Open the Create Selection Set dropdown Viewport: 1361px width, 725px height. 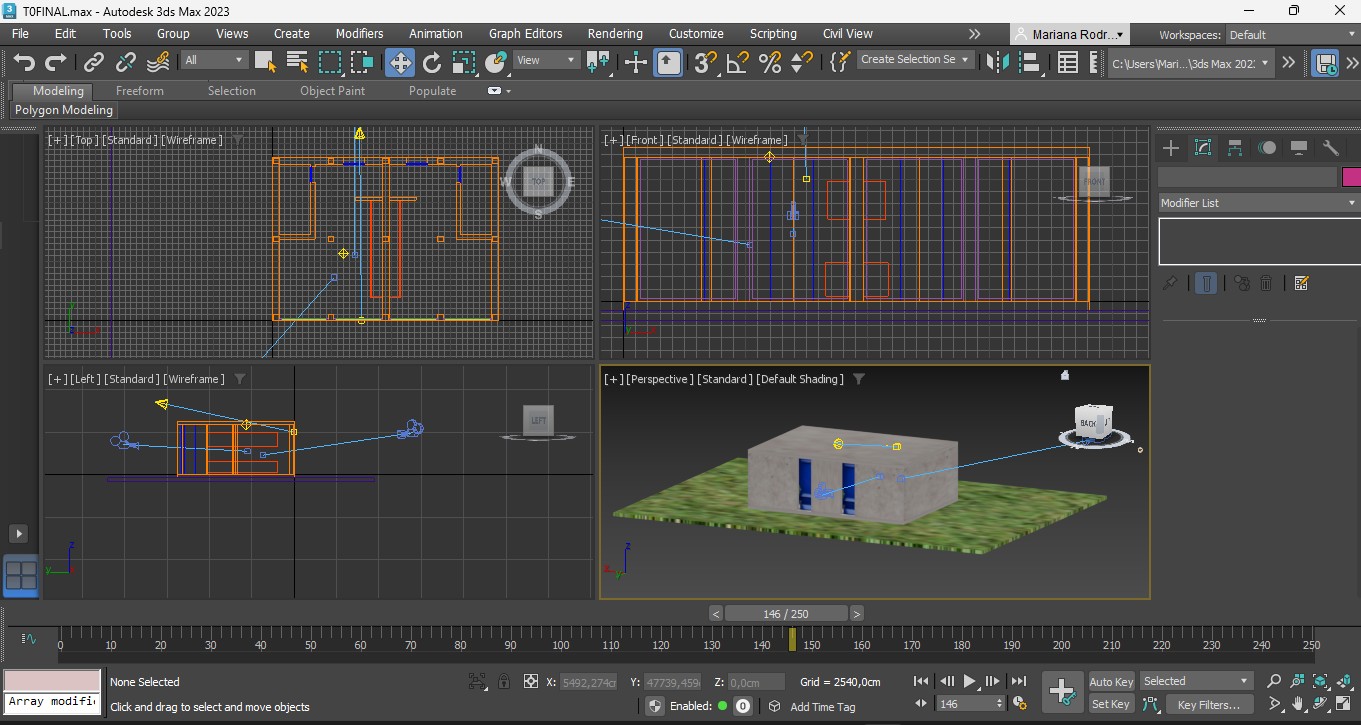915,60
